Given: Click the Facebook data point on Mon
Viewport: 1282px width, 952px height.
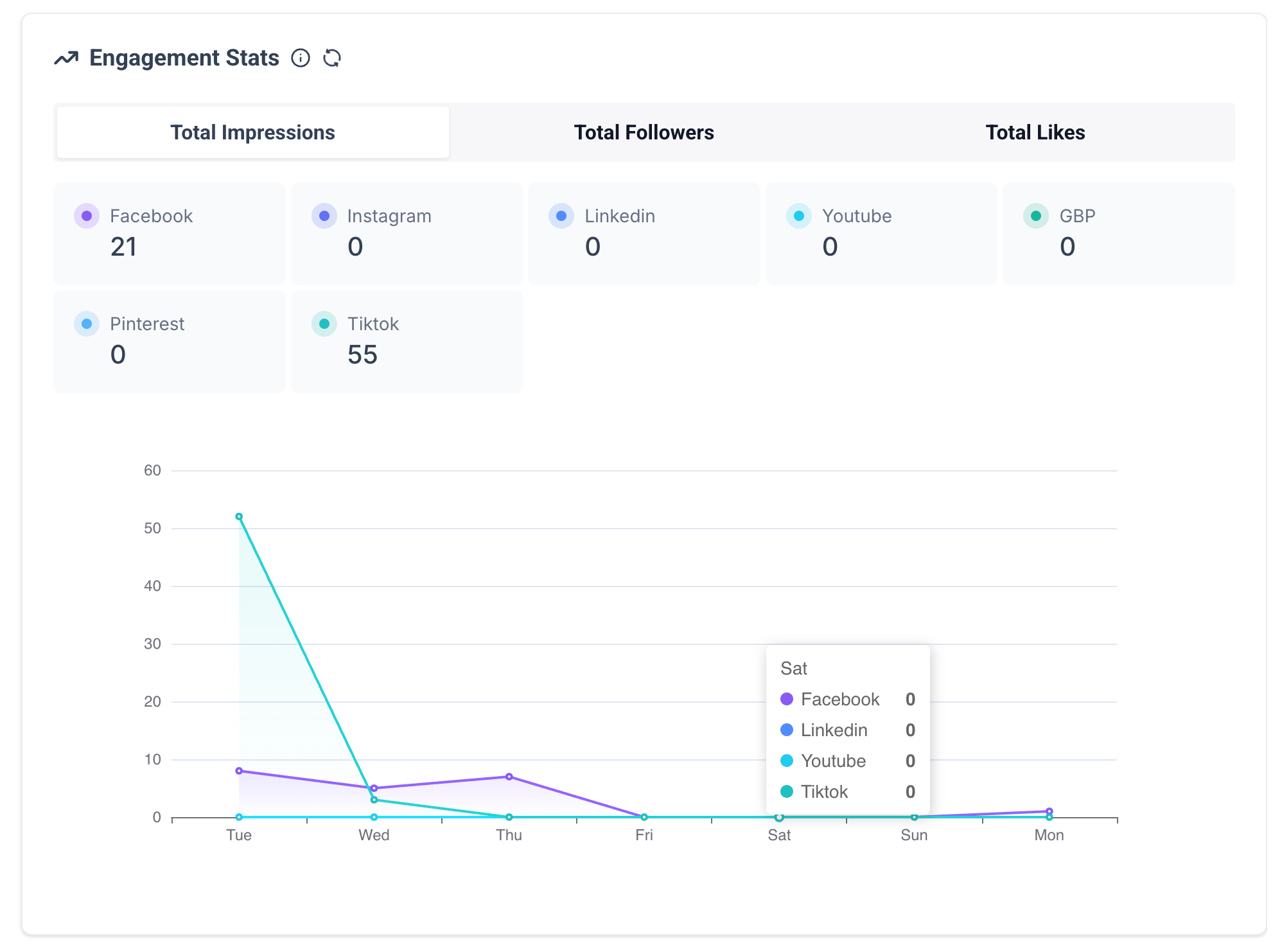Looking at the screenshot, I should point(1049,811).
